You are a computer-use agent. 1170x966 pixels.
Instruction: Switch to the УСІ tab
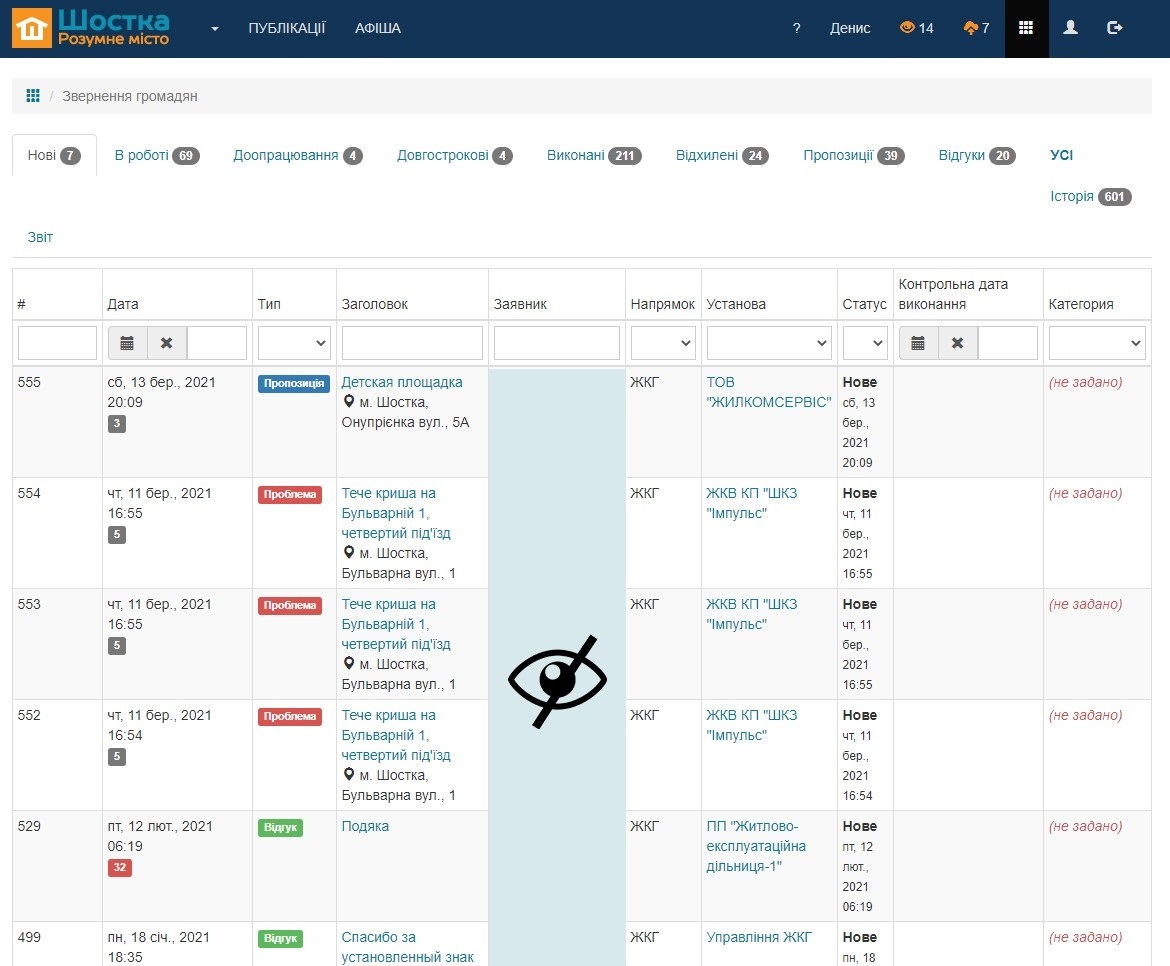click(x=1061, y=155)
